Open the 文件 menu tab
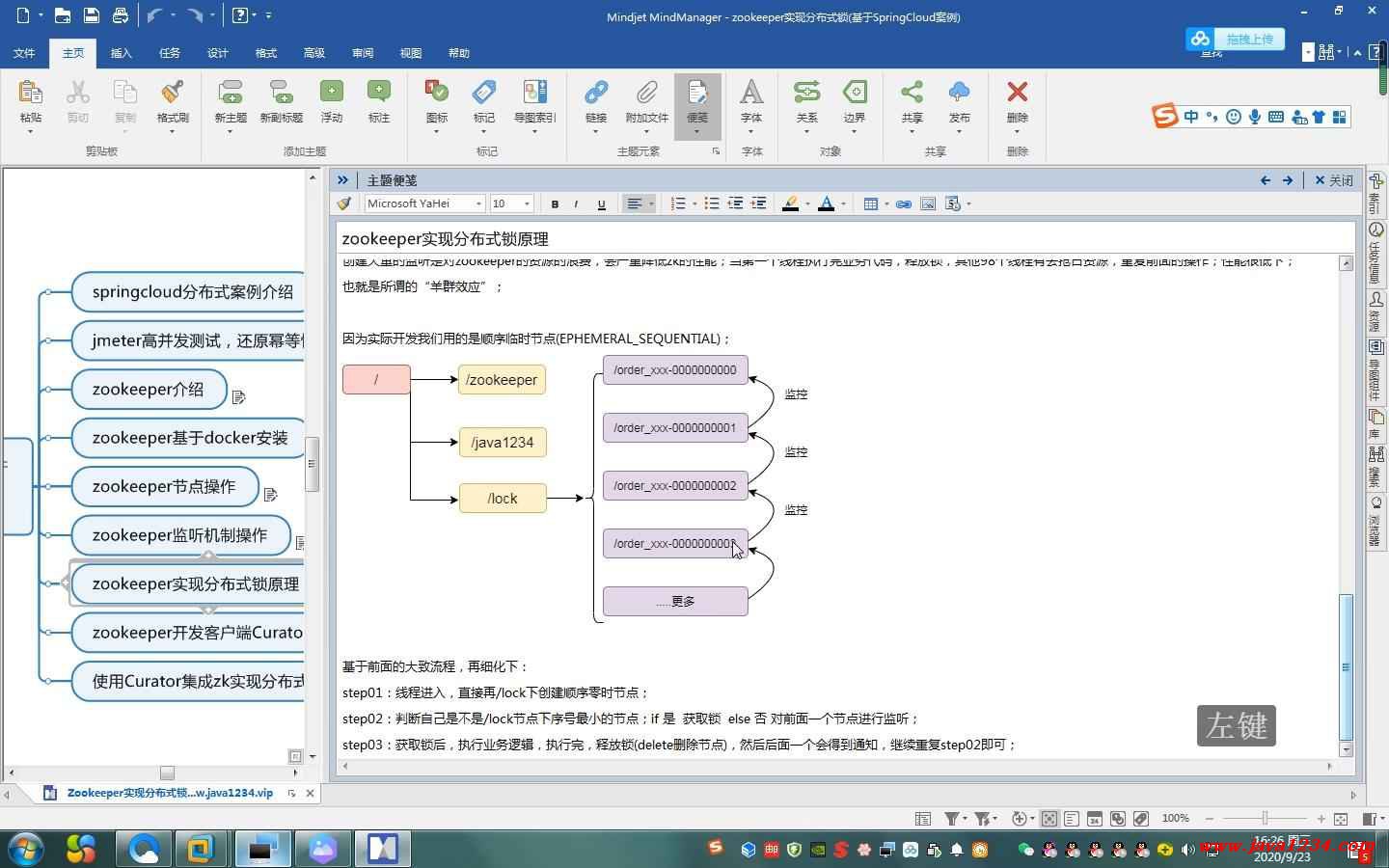 point(24,53)
